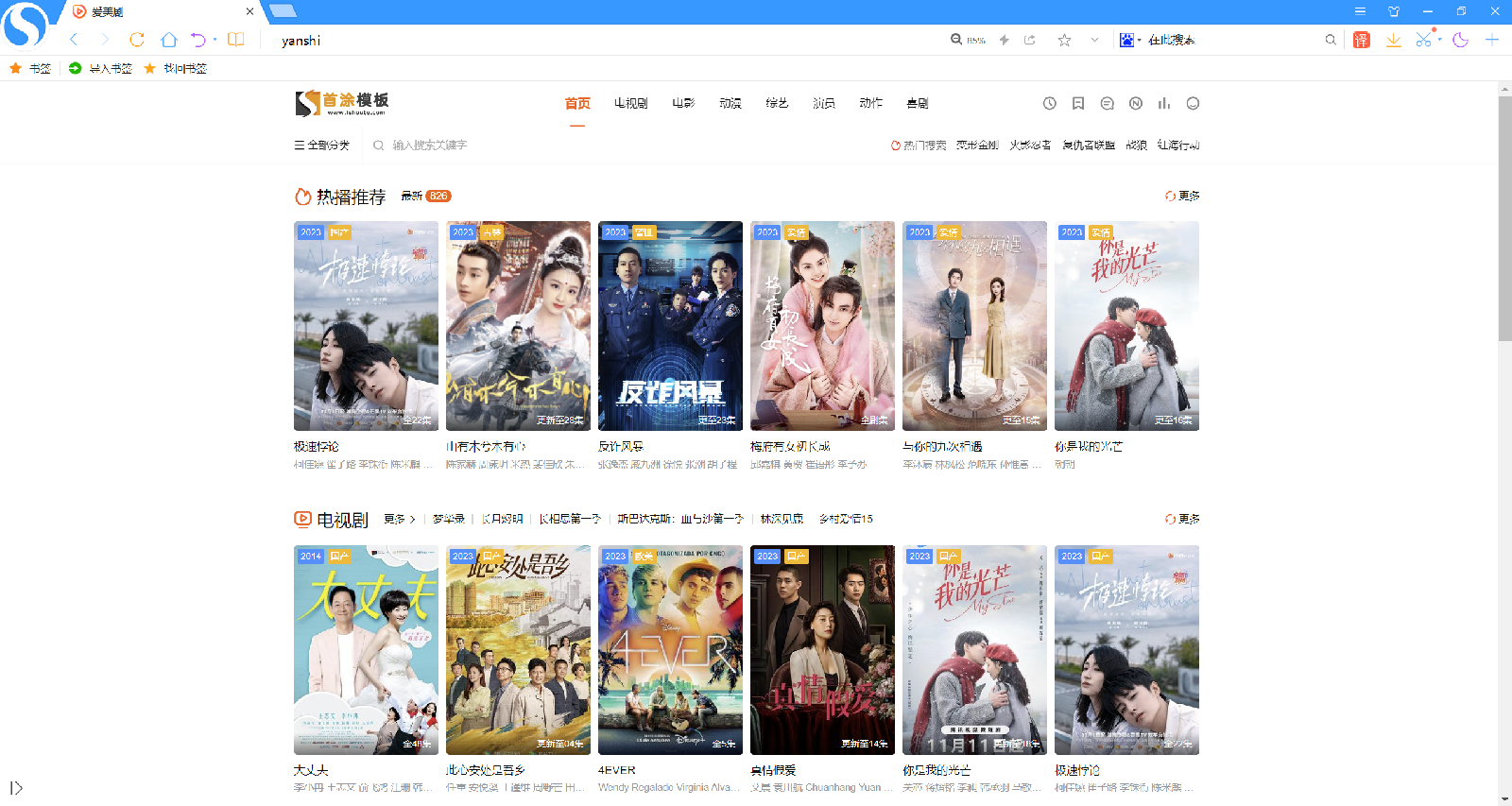Screen dimensions: 1512x806
Task: Select the 综艺 navigation tab
Action: pyautogui.click(x=777, y=104)
